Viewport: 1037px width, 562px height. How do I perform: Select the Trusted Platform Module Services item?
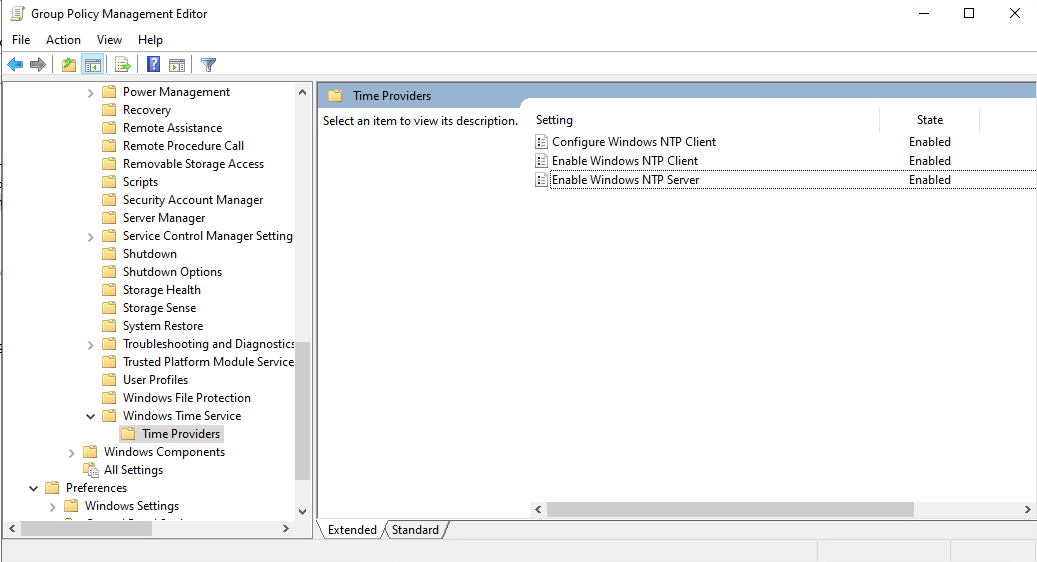(x=208, y=362)
